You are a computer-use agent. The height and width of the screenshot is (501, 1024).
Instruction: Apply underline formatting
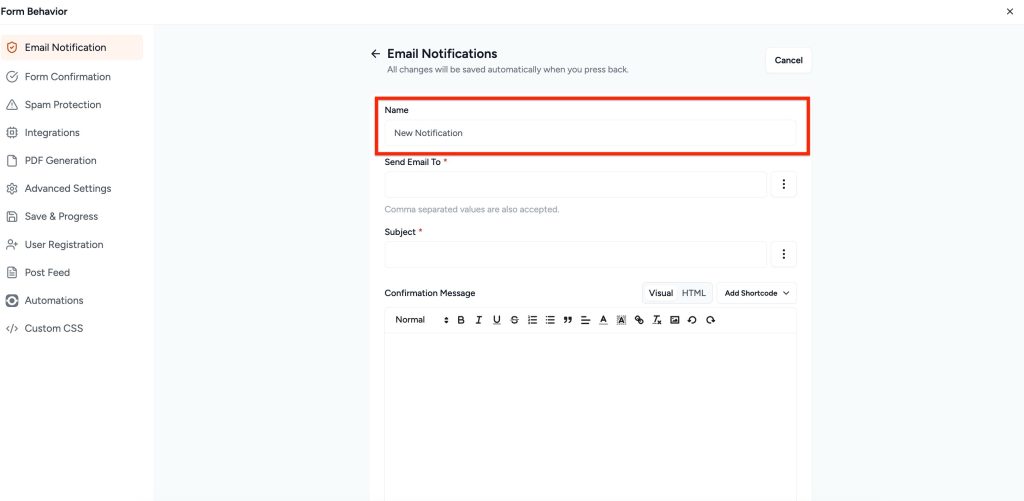tap(496, 320)
